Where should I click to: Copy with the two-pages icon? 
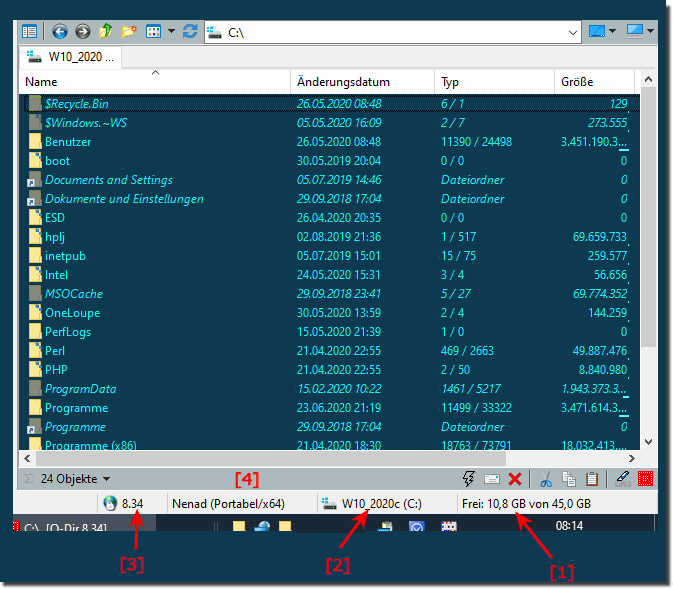point(569,479)
